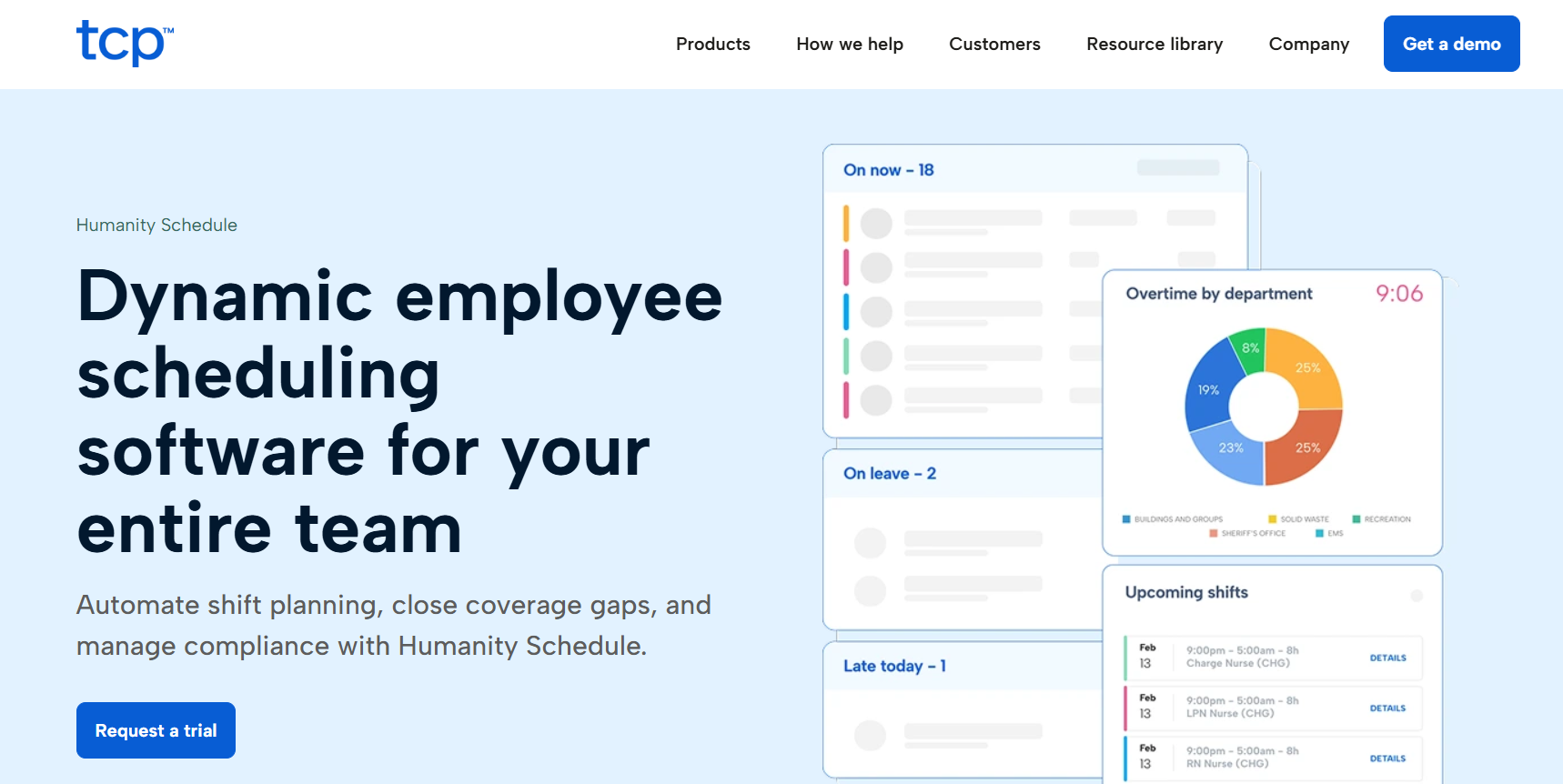
Task: Click the Charge Nurse (CHG) shift row
Action: tap(1273, 658)
